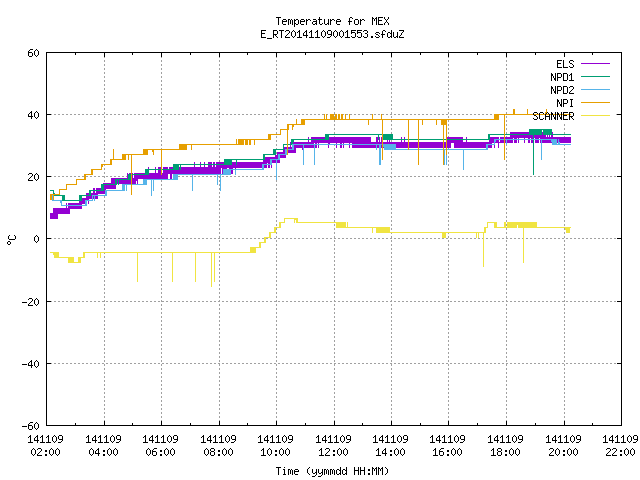Select the filename E_RT20141109001553.sfduZ subtitle
The height and width of the screenshot is (480, 640).
[x=332, y=34]
